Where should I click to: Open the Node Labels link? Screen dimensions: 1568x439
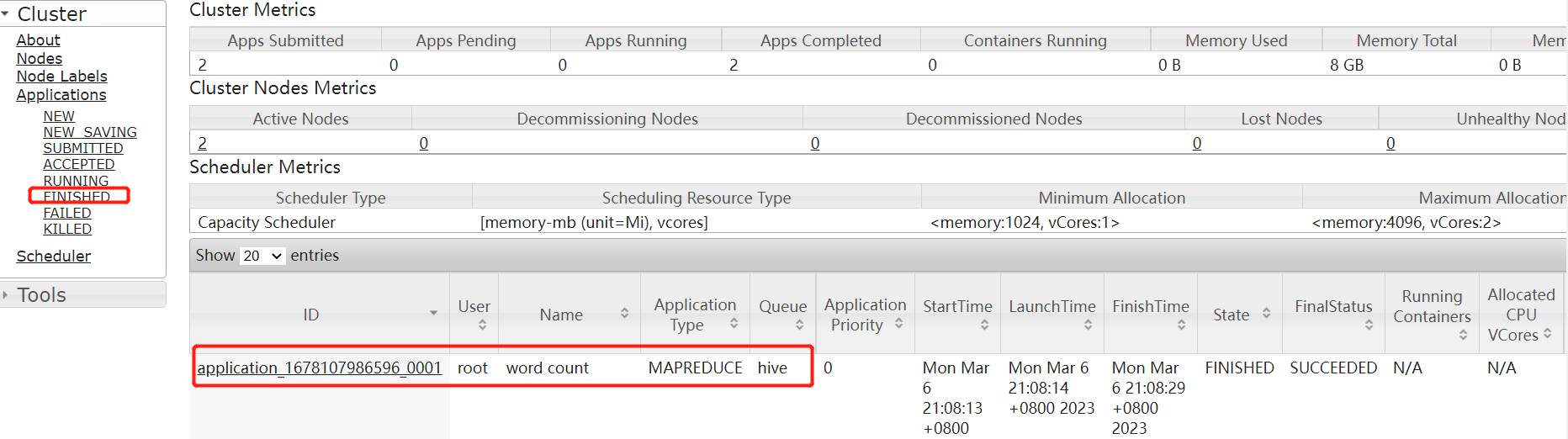click(62, 76)
